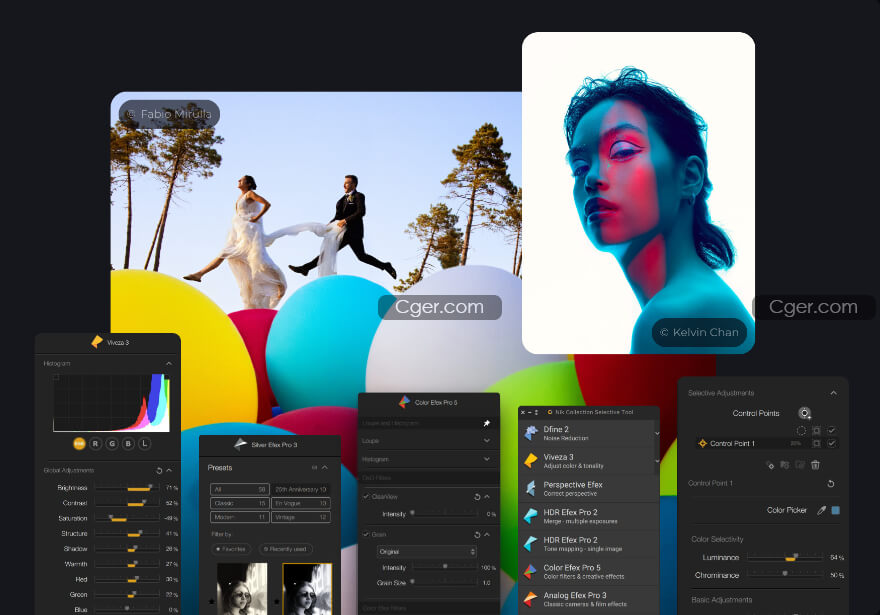Select the R histogram channel

pos(95,443)
